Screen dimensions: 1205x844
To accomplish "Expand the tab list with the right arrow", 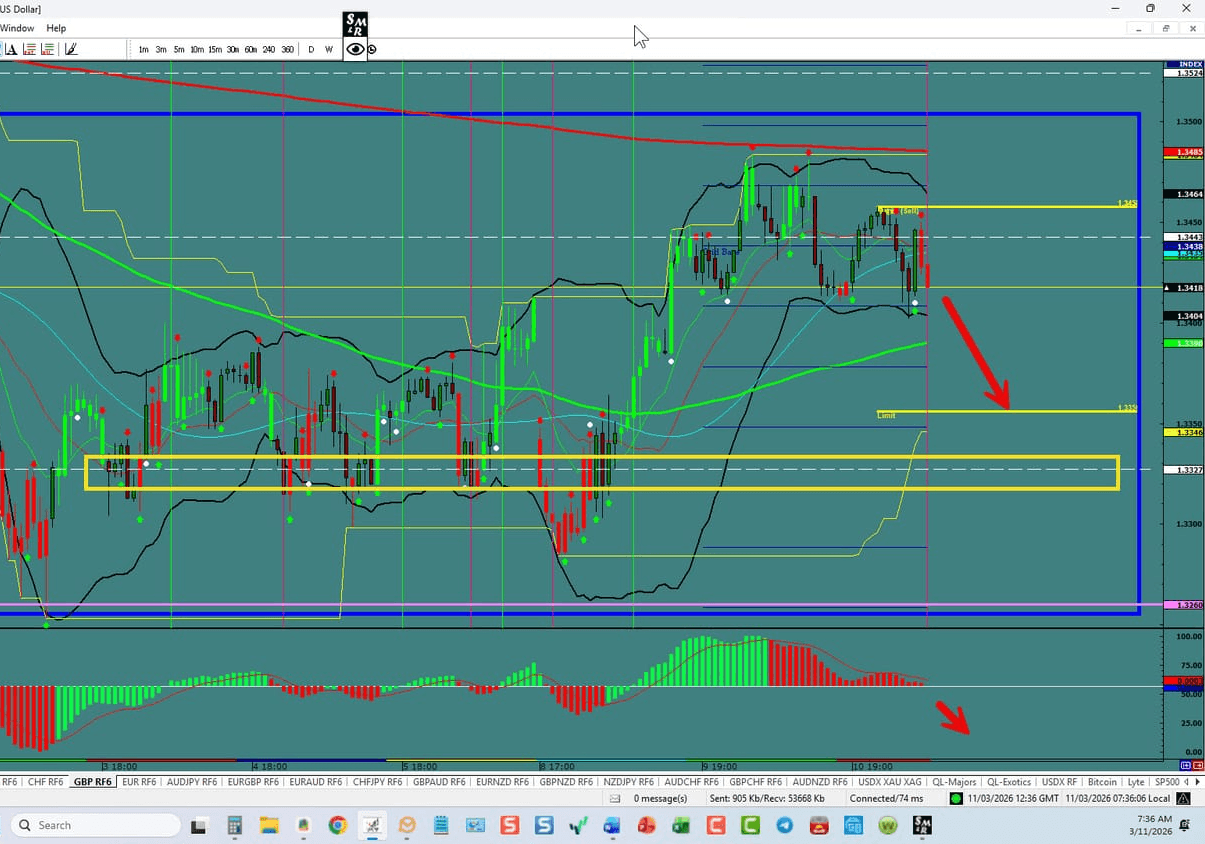I will tap(1197, 781).
